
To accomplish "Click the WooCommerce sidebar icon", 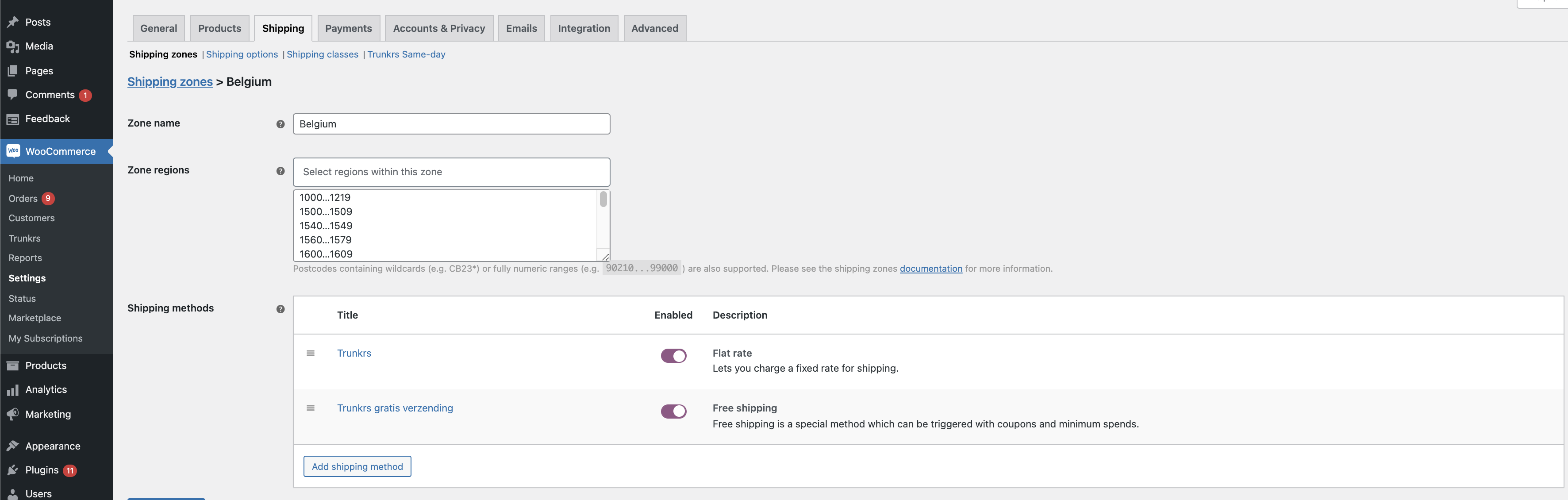I will [13, 151].
